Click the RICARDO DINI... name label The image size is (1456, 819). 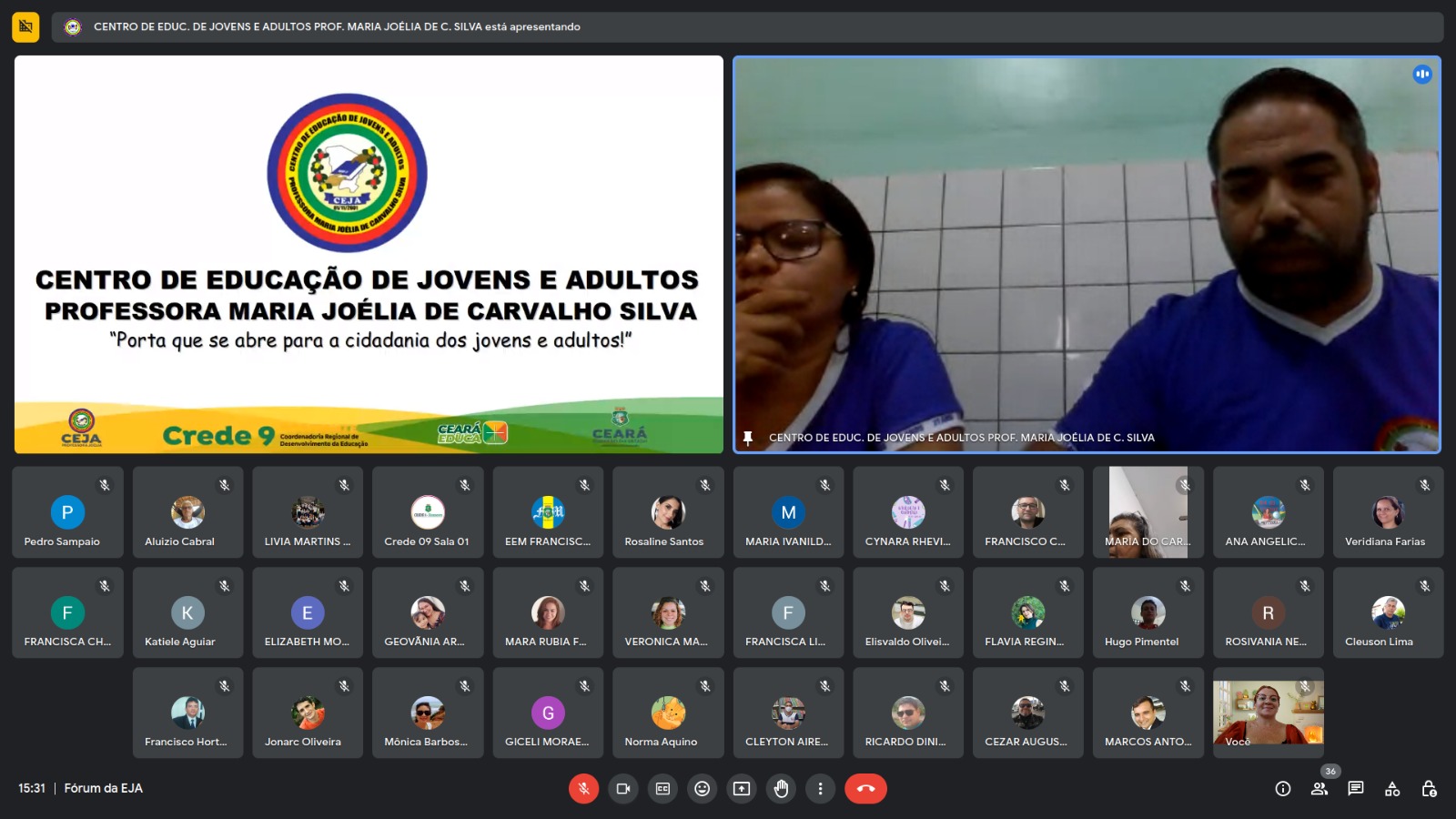905,742
